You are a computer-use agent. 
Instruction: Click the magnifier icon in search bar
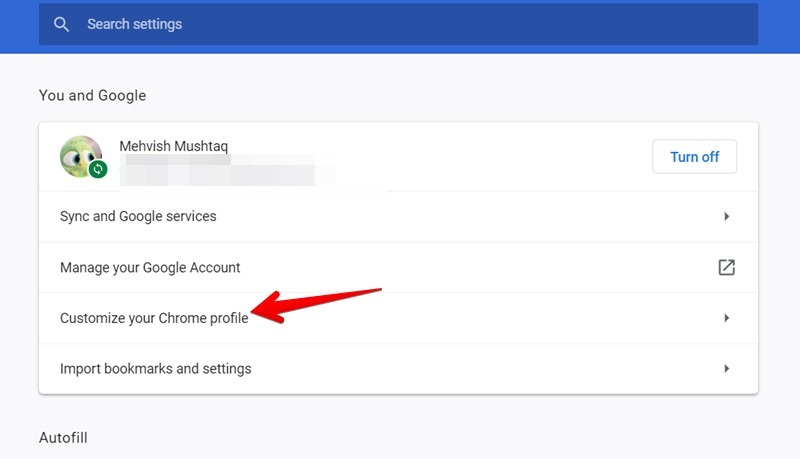61,24
